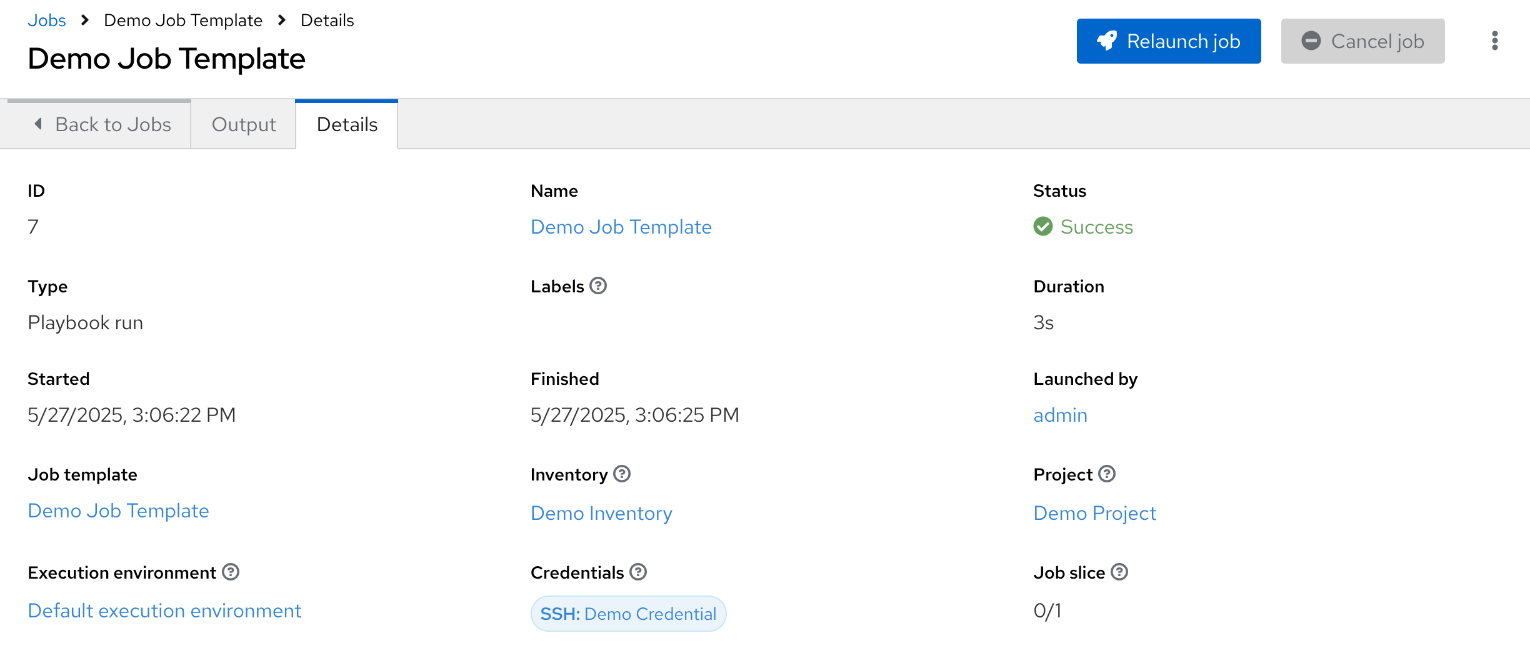
Task: Select the Details tab
Action: click(x=346, y=124)
